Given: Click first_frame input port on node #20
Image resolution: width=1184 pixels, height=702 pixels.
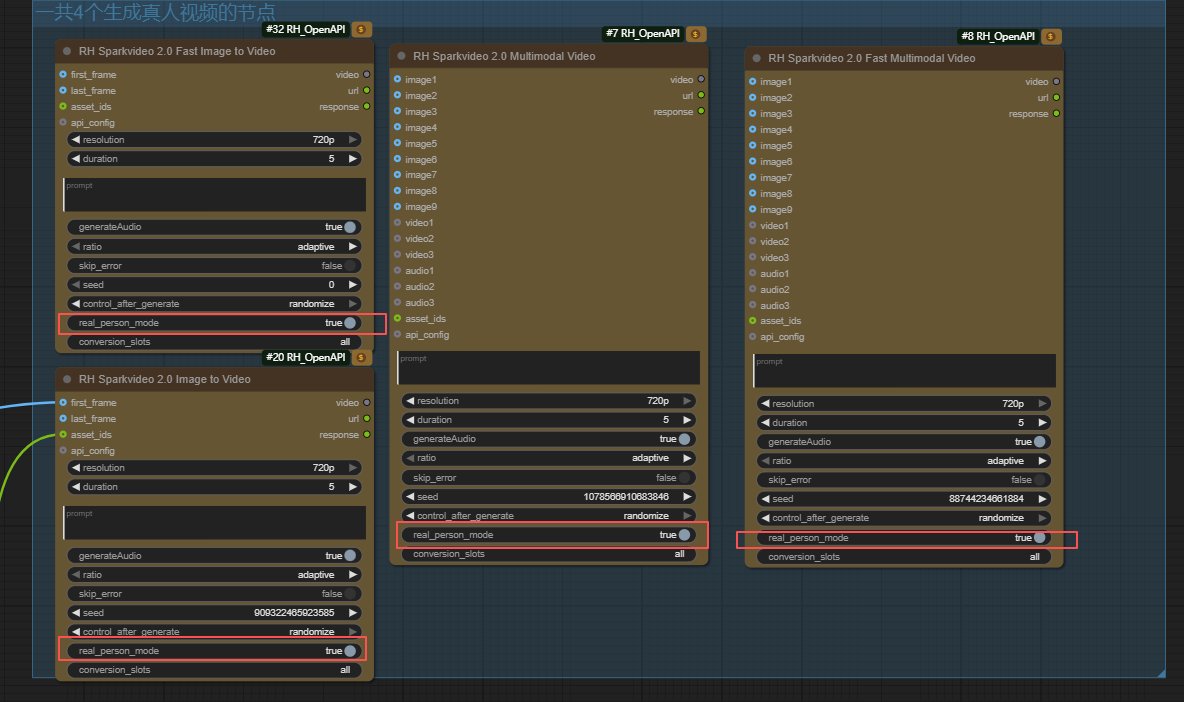Looking at the screenshot, I should tap(63, 403).
